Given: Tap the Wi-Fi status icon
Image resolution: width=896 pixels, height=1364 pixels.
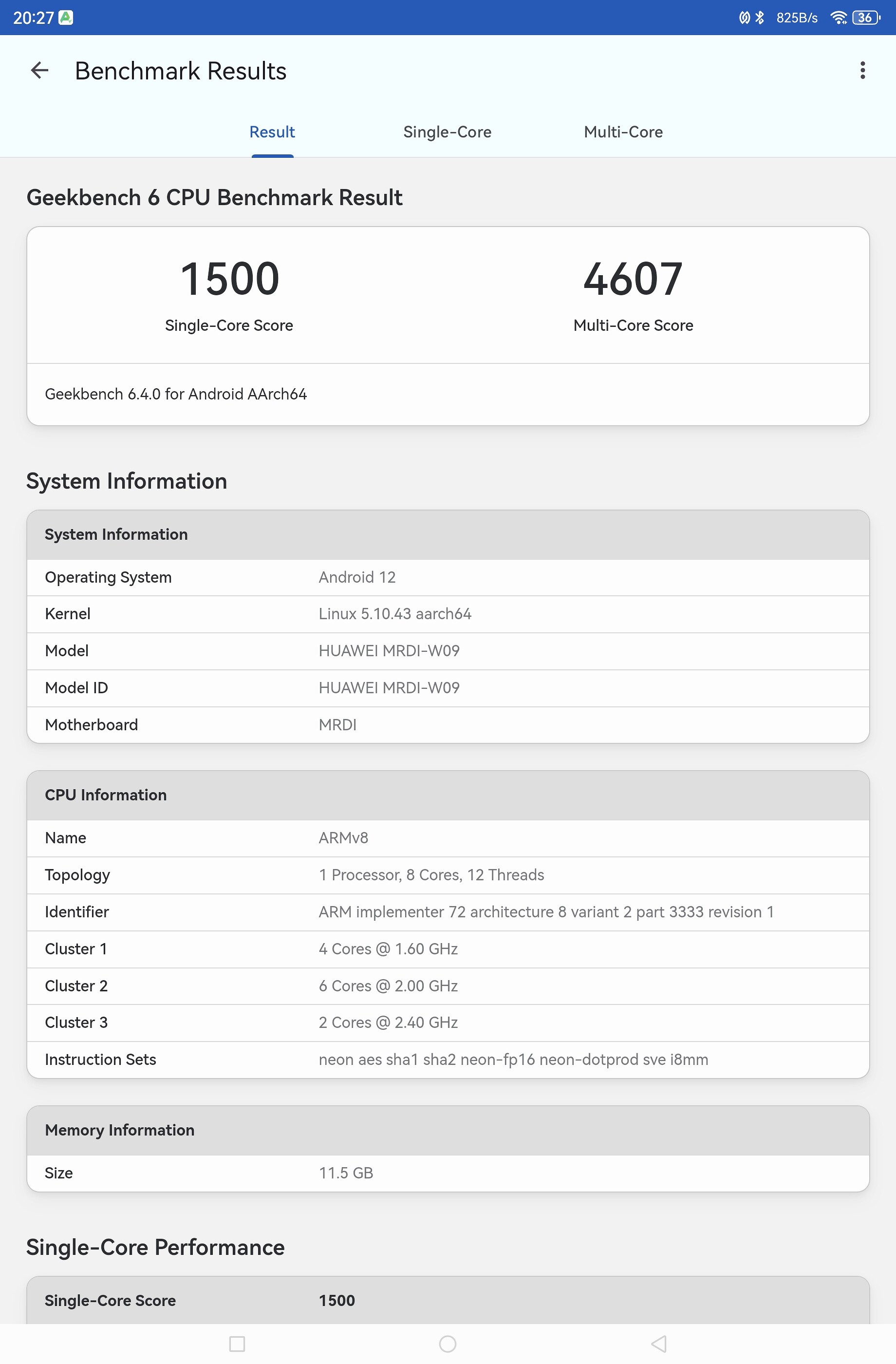Looking at the screenshot, I should coord(838,18).
